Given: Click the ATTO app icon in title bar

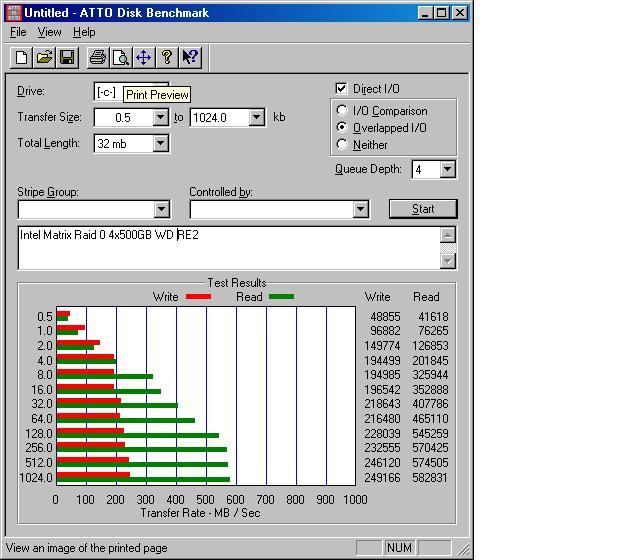Looking at the screenshot, I should (x=13, y=13).
